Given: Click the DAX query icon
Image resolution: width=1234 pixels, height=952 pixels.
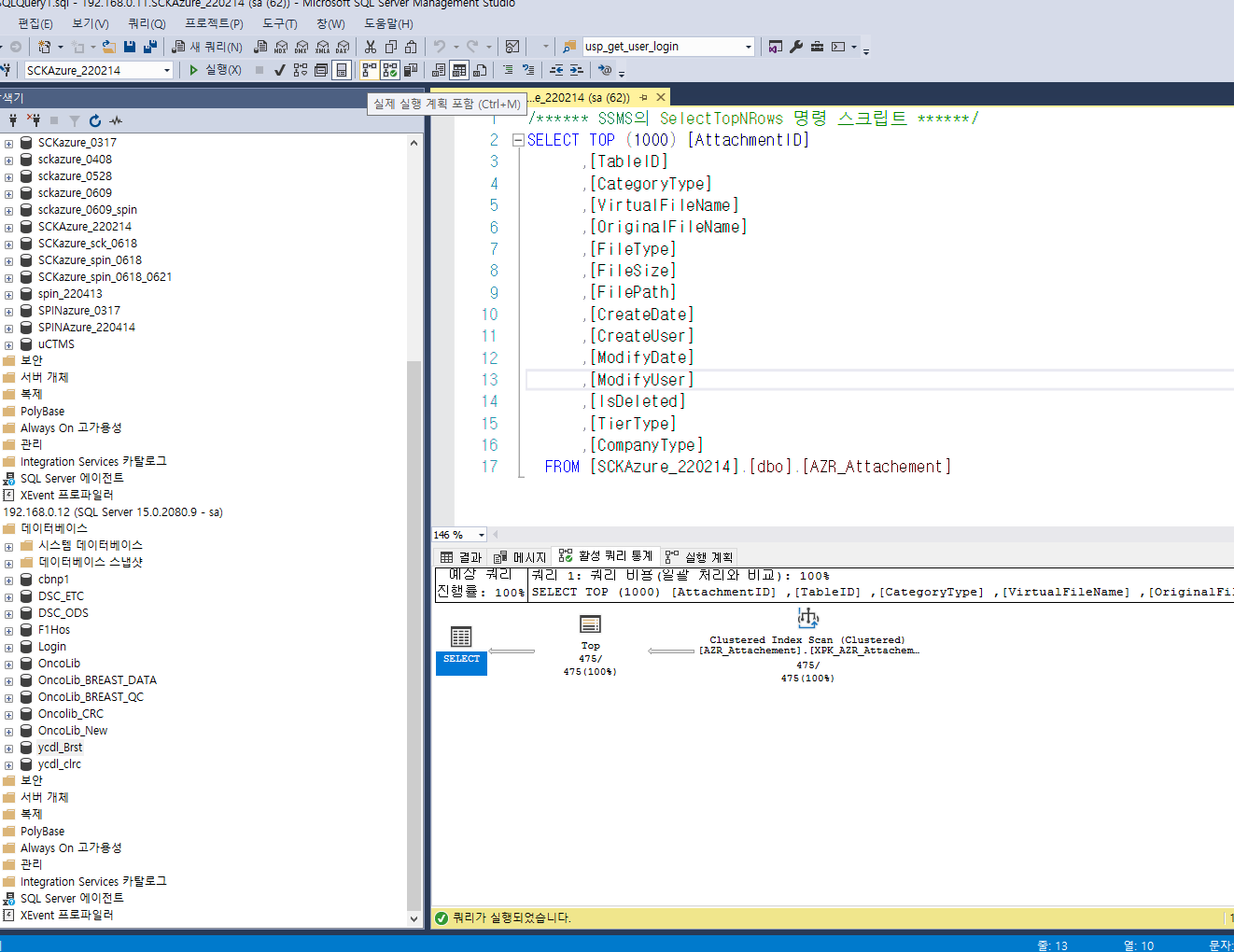Looking at the screenshot, I should (x=343, y=47).
